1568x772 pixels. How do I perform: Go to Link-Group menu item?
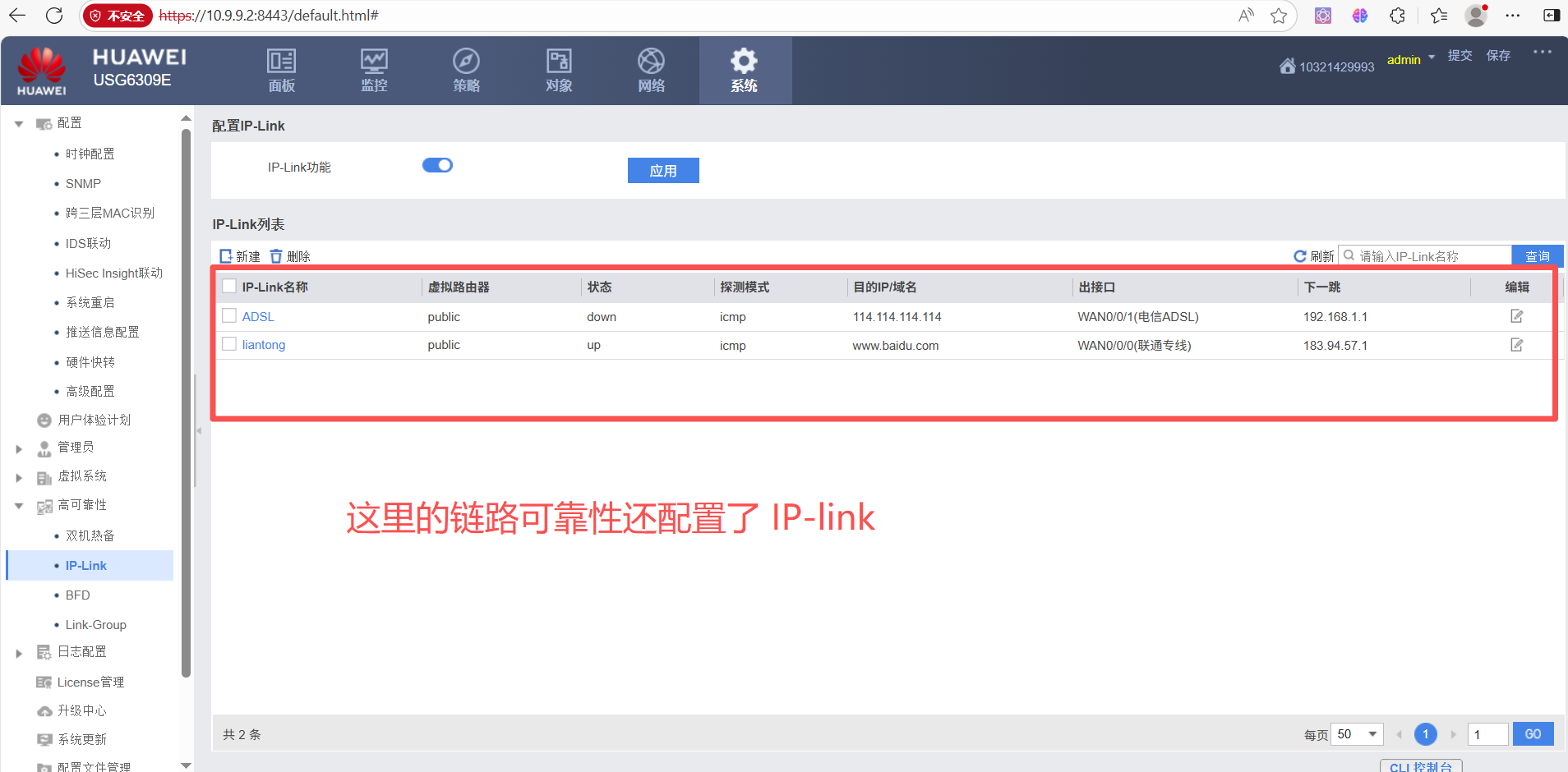coord(95,625)
